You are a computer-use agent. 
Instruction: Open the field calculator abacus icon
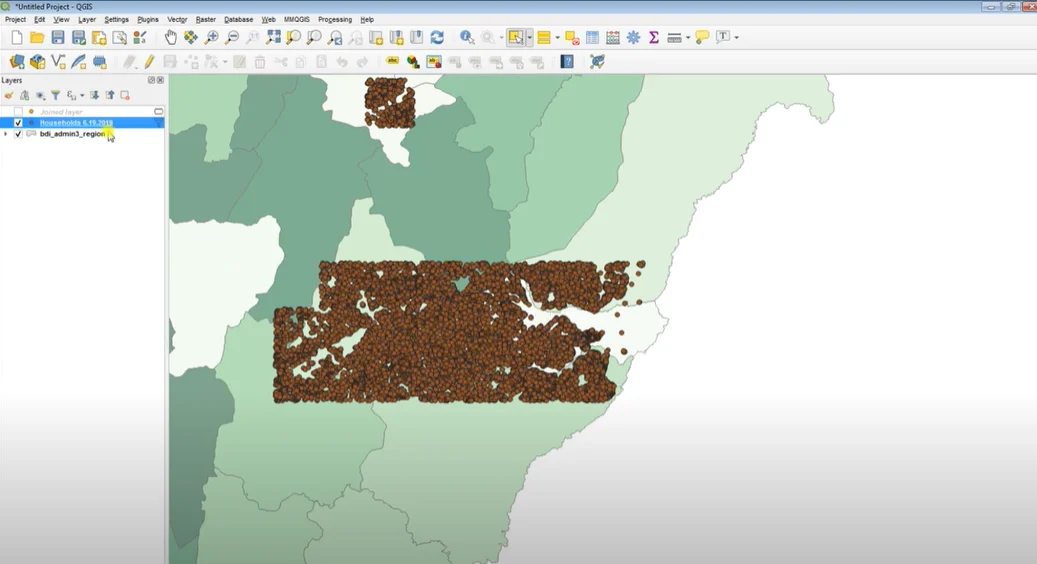[613, 38]
